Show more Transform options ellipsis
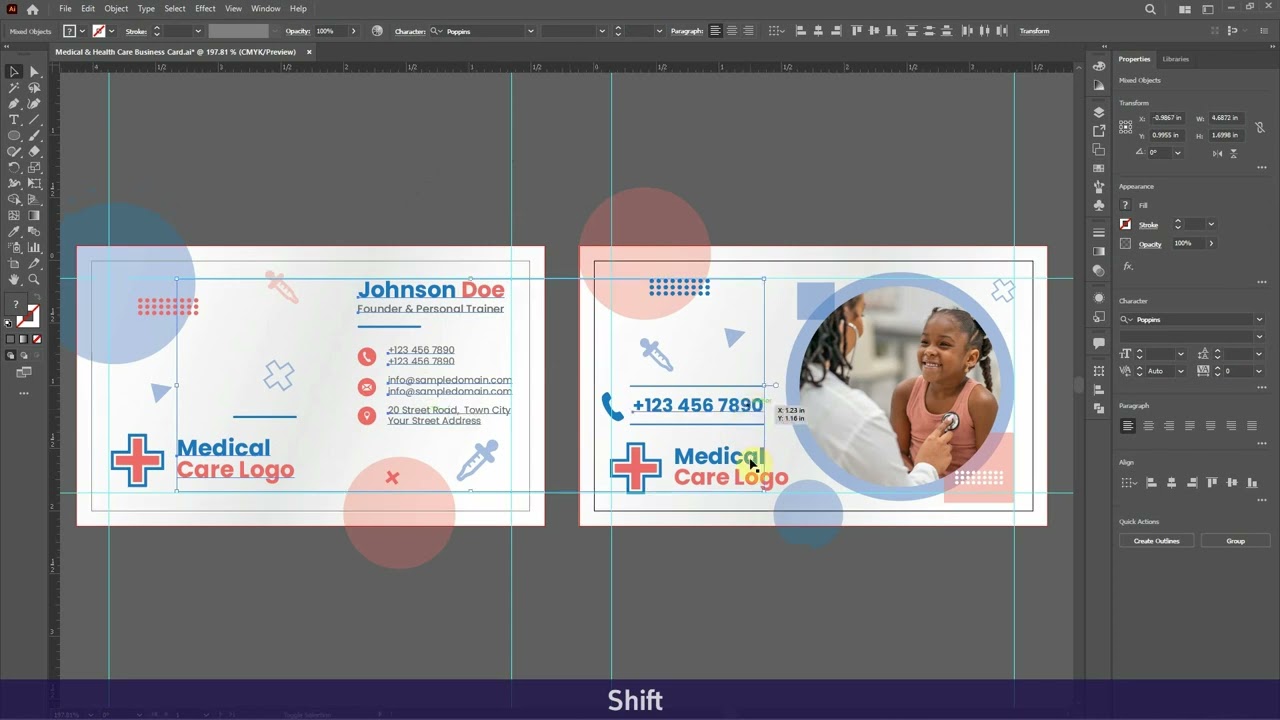This screenshot has width=1280, height=720. point(1262,167)
